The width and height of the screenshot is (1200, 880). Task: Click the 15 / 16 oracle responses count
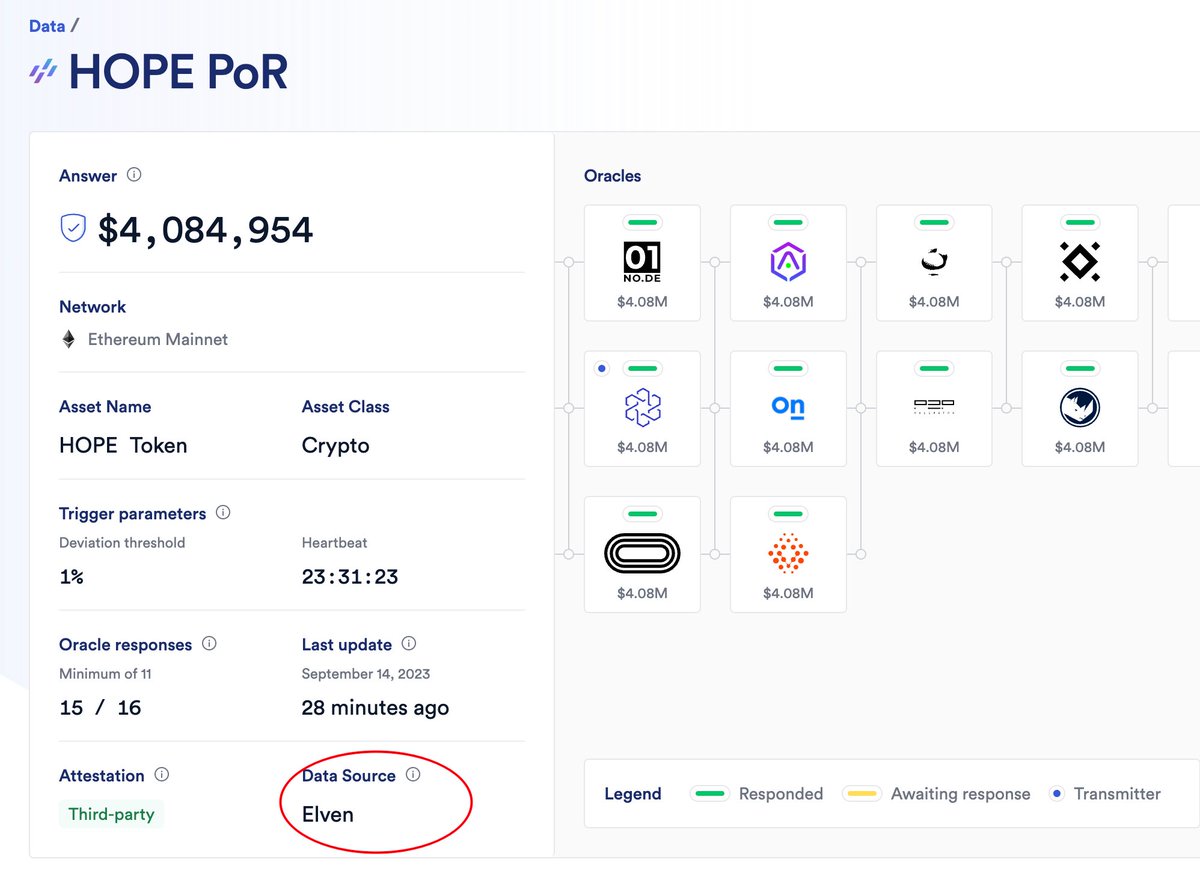100,708
